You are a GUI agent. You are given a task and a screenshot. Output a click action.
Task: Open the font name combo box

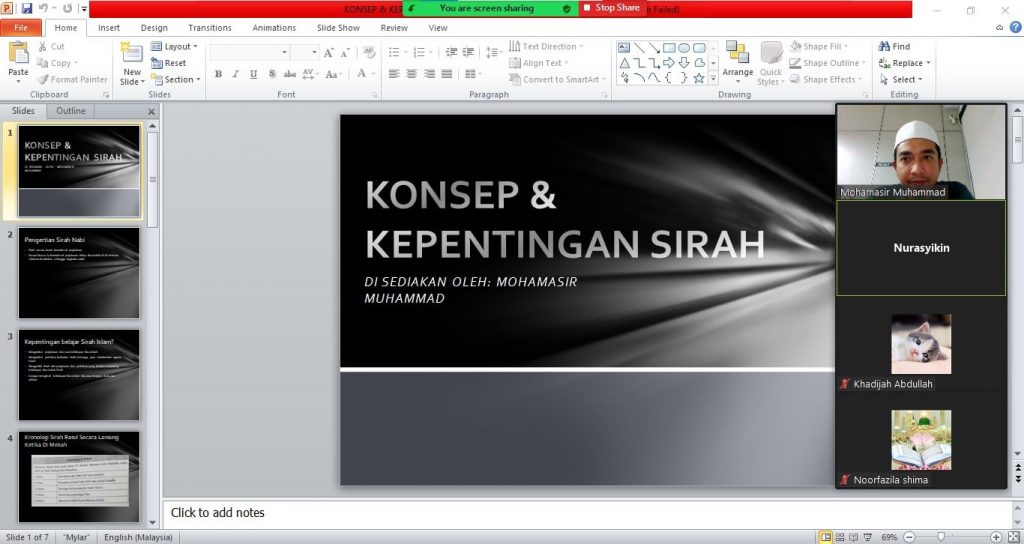click(x=250, y=52)
